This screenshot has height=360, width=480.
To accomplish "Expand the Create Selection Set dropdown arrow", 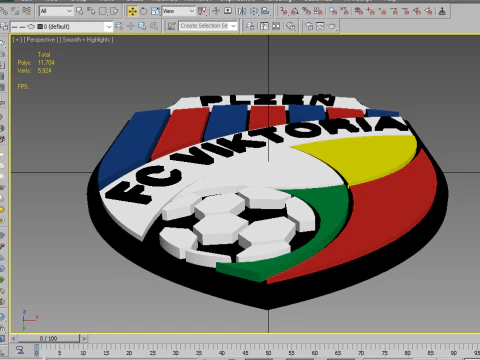I will pos(234,26).
